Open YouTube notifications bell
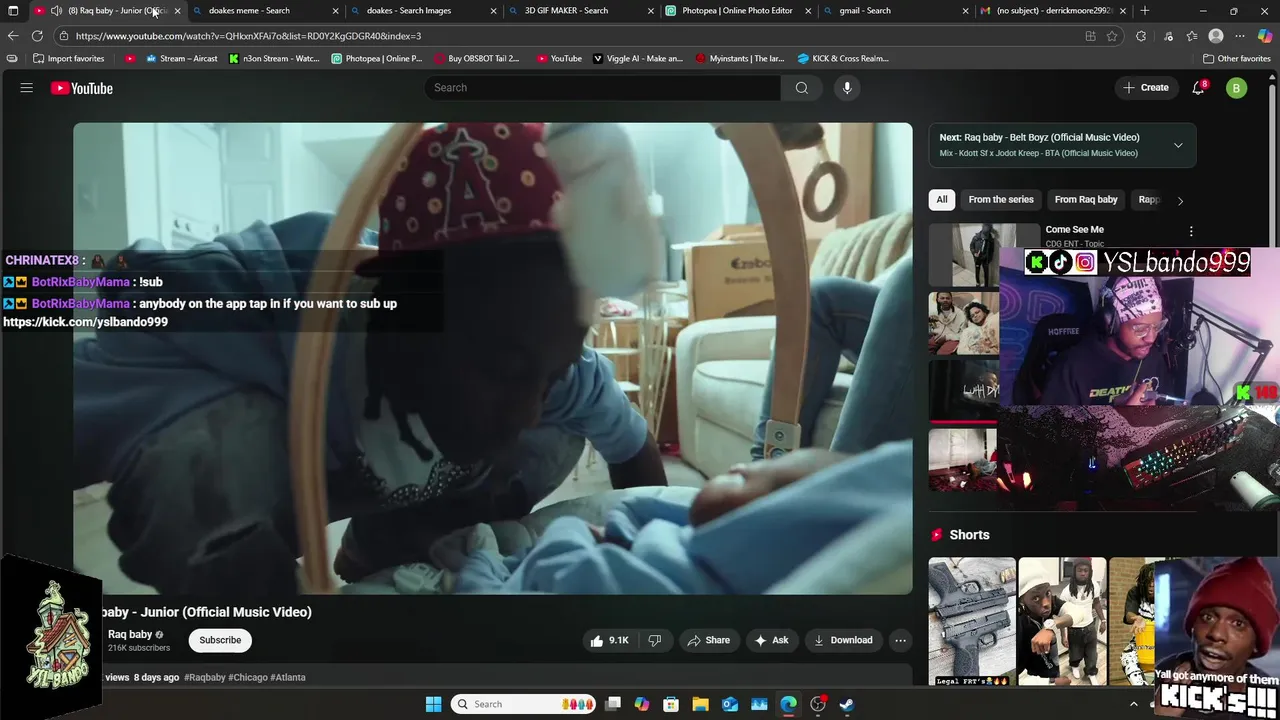Image resolution: width=1280 pixels, height=720 pixels. point(1198,88)
